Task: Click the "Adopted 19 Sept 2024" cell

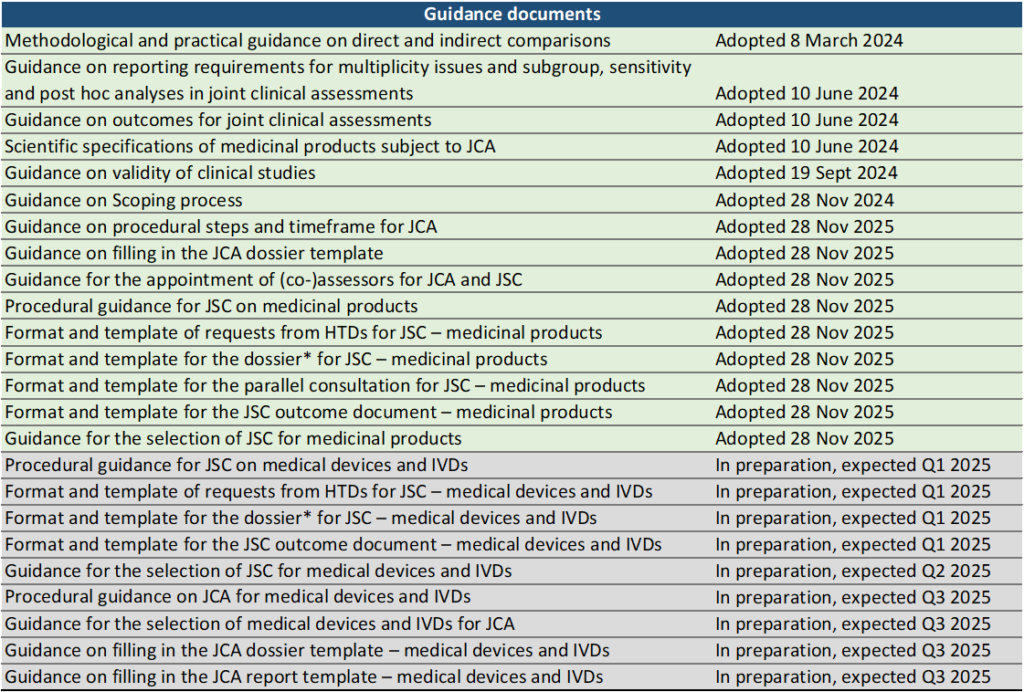Action: (x=806, y=173)
